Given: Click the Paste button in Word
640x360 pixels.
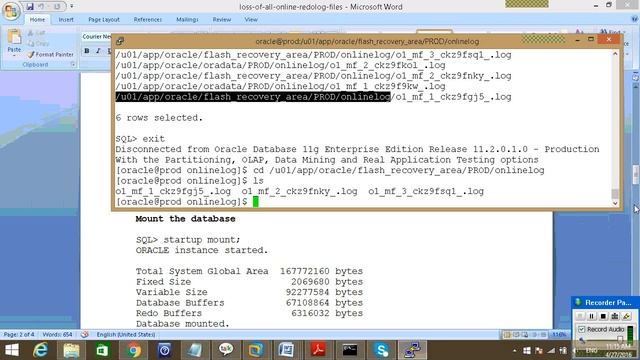Looking at the screenshot, I should coord(14,42).
